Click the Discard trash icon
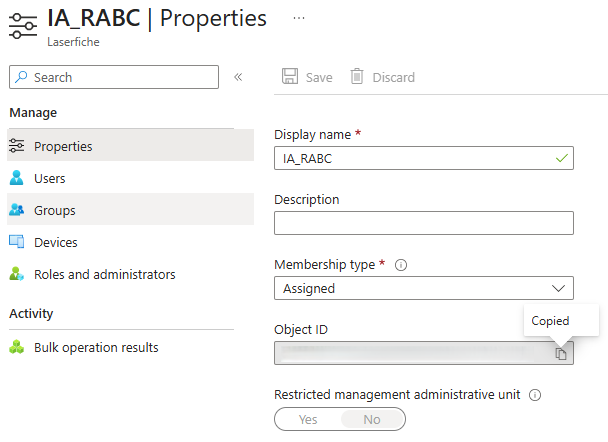The height and width of the screenshot is (442, 608). [x=356, y=77]
